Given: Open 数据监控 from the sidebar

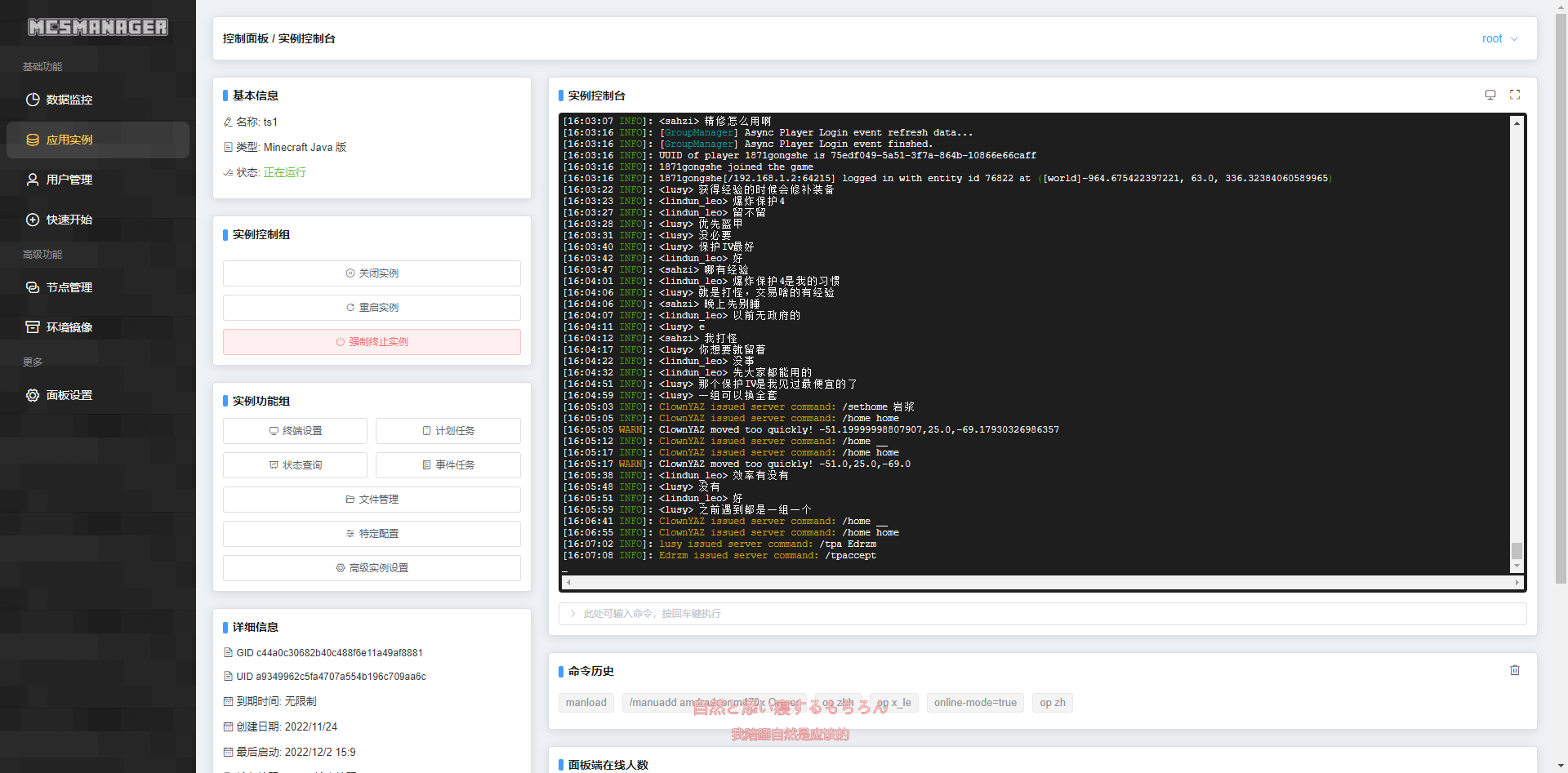Looking at the screenshot, I should point(69,100).
